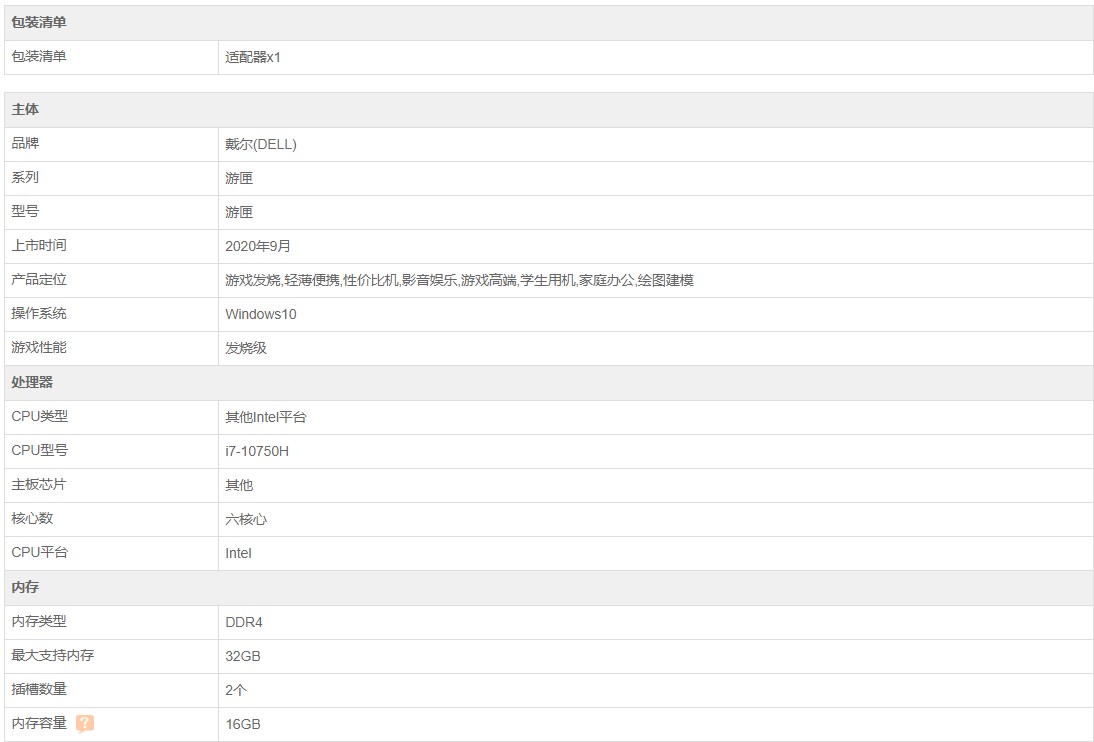Select the 适配器x1 value cell
Screen dimensions: 1094x742
253,57
